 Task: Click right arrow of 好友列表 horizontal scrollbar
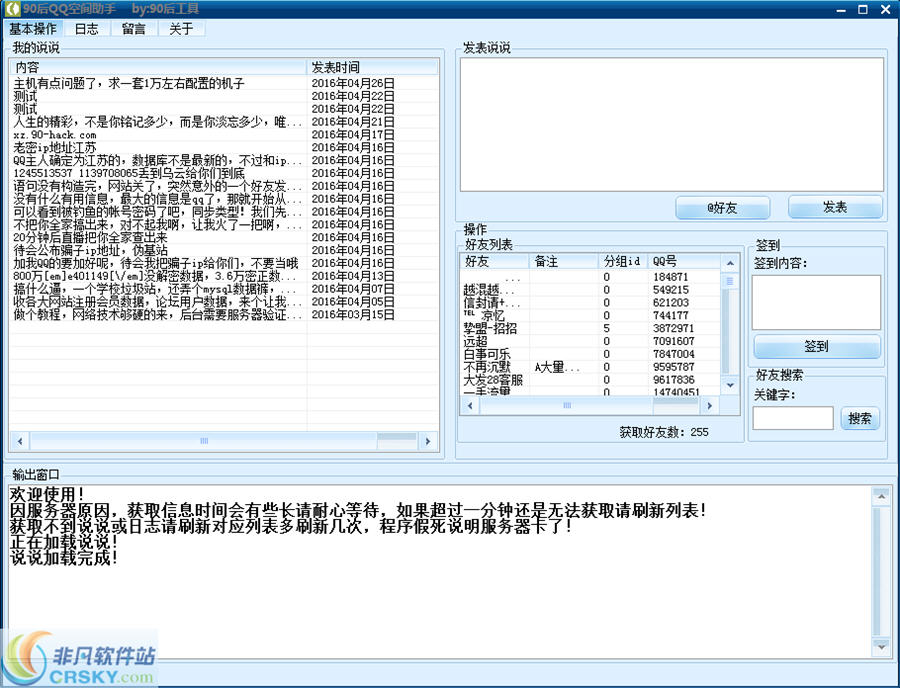[x=709, y=406]
